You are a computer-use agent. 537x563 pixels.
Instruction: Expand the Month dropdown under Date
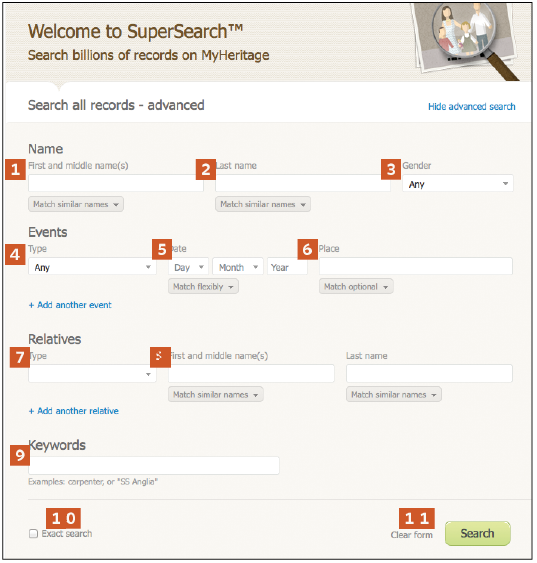[238, 267]
